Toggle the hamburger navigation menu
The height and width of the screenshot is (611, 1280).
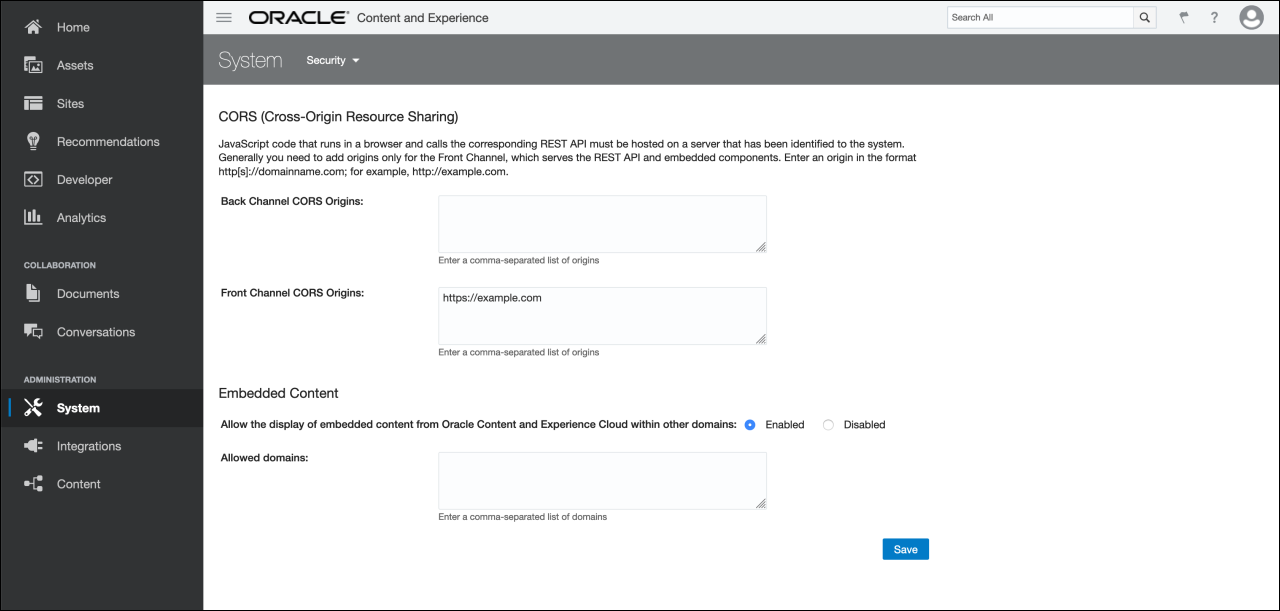click(x=224, y=17)
